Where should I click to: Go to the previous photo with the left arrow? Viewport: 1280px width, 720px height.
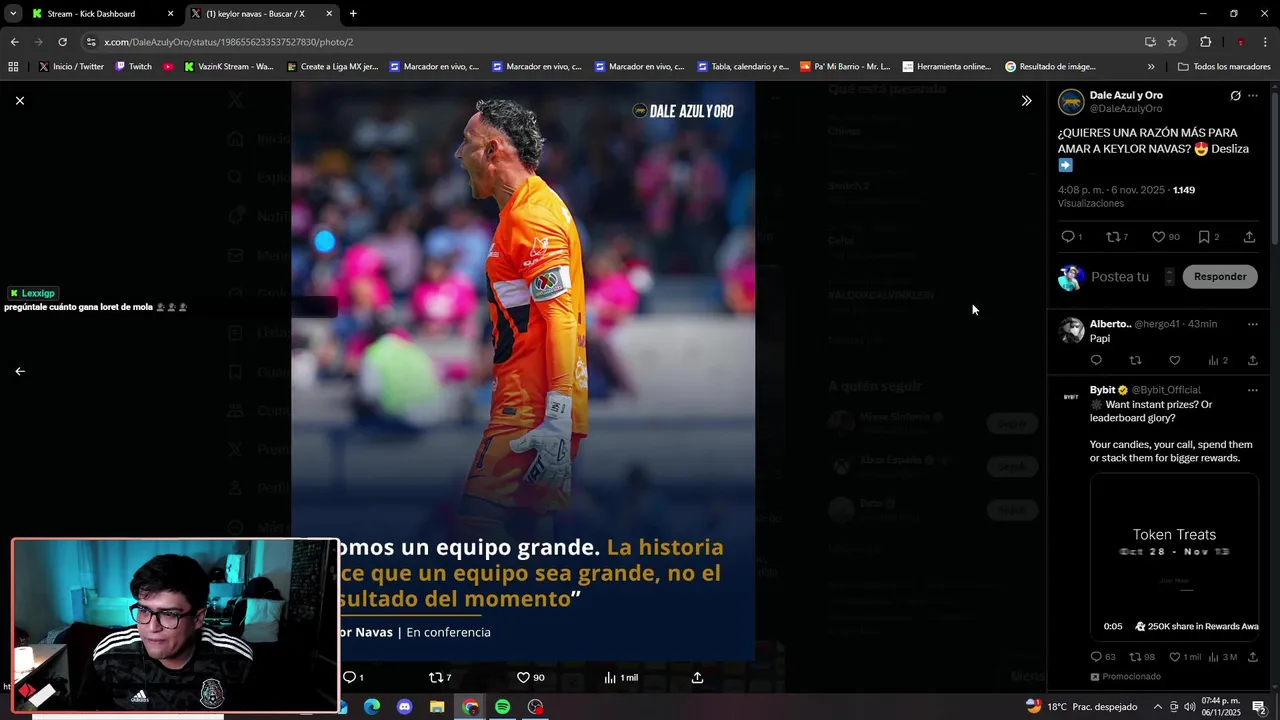pyautogui.click(x=19, y=371)
